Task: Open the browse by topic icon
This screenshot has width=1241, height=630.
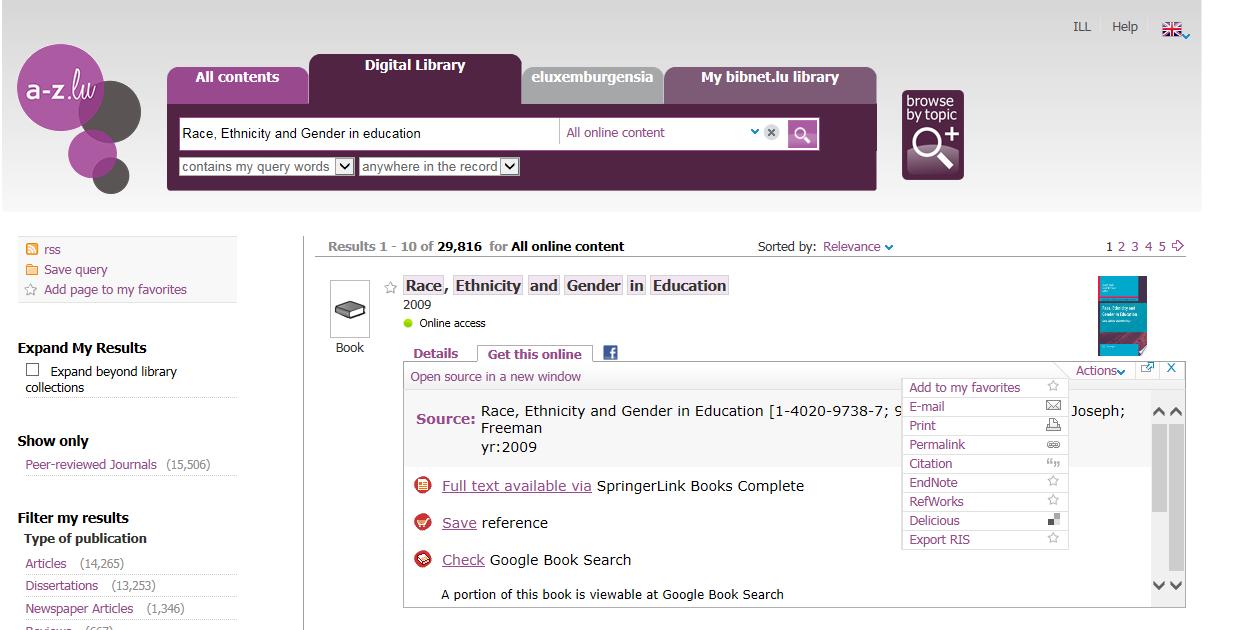Action: 932,135
